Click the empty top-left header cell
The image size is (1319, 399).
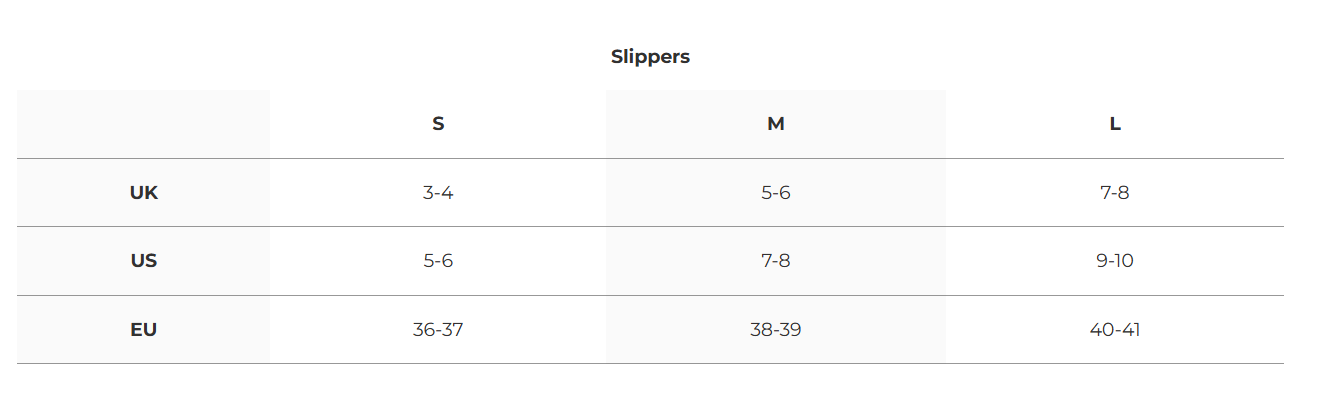tap(144, 124)
